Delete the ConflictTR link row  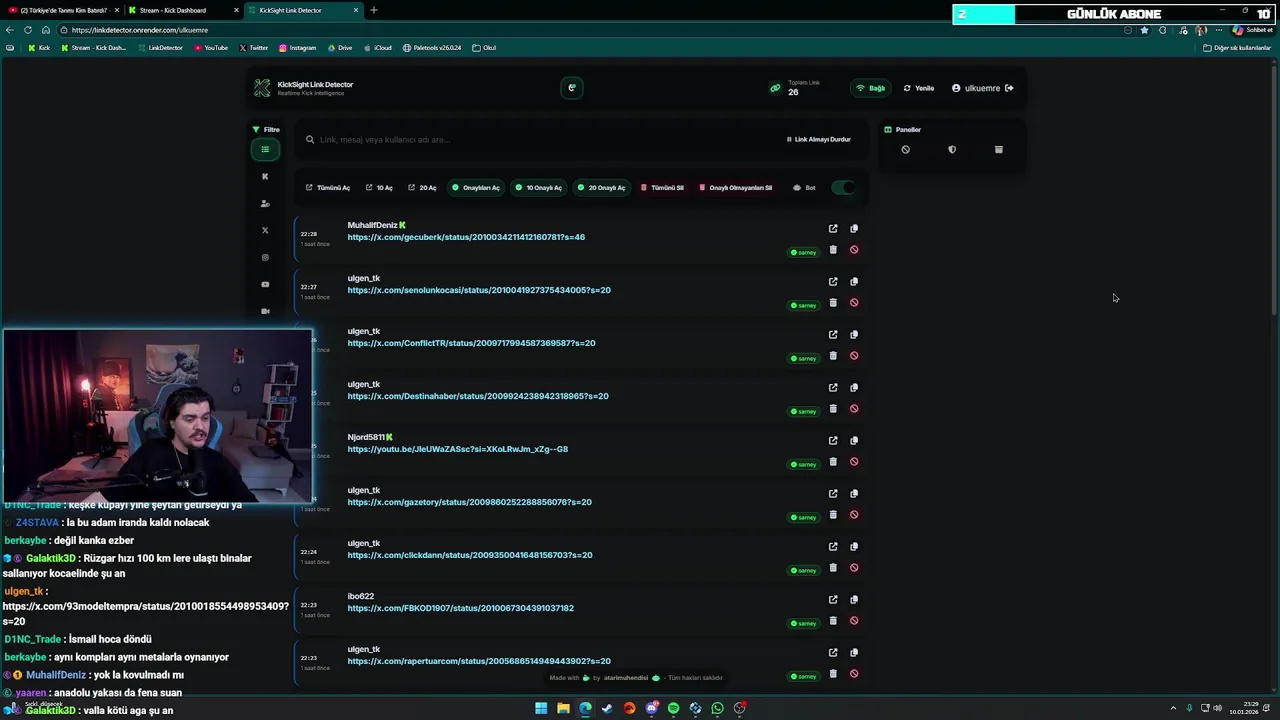coord(833,356)
